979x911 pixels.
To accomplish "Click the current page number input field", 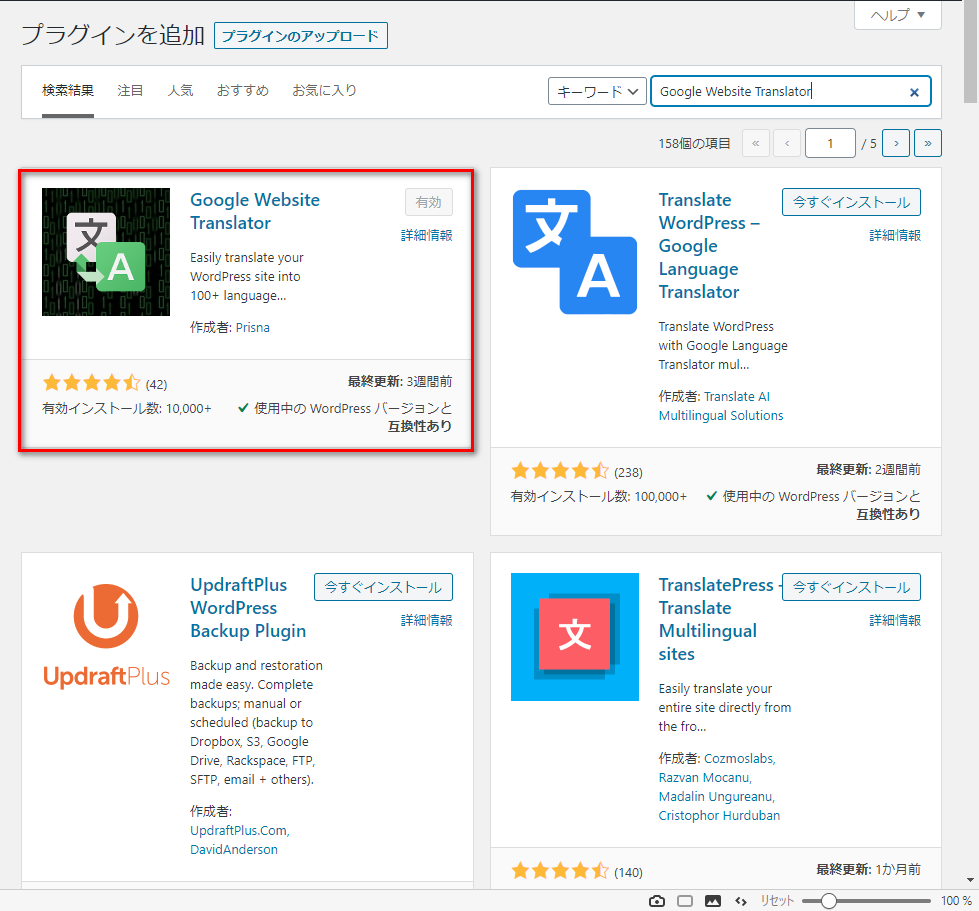I will point(830,143).
